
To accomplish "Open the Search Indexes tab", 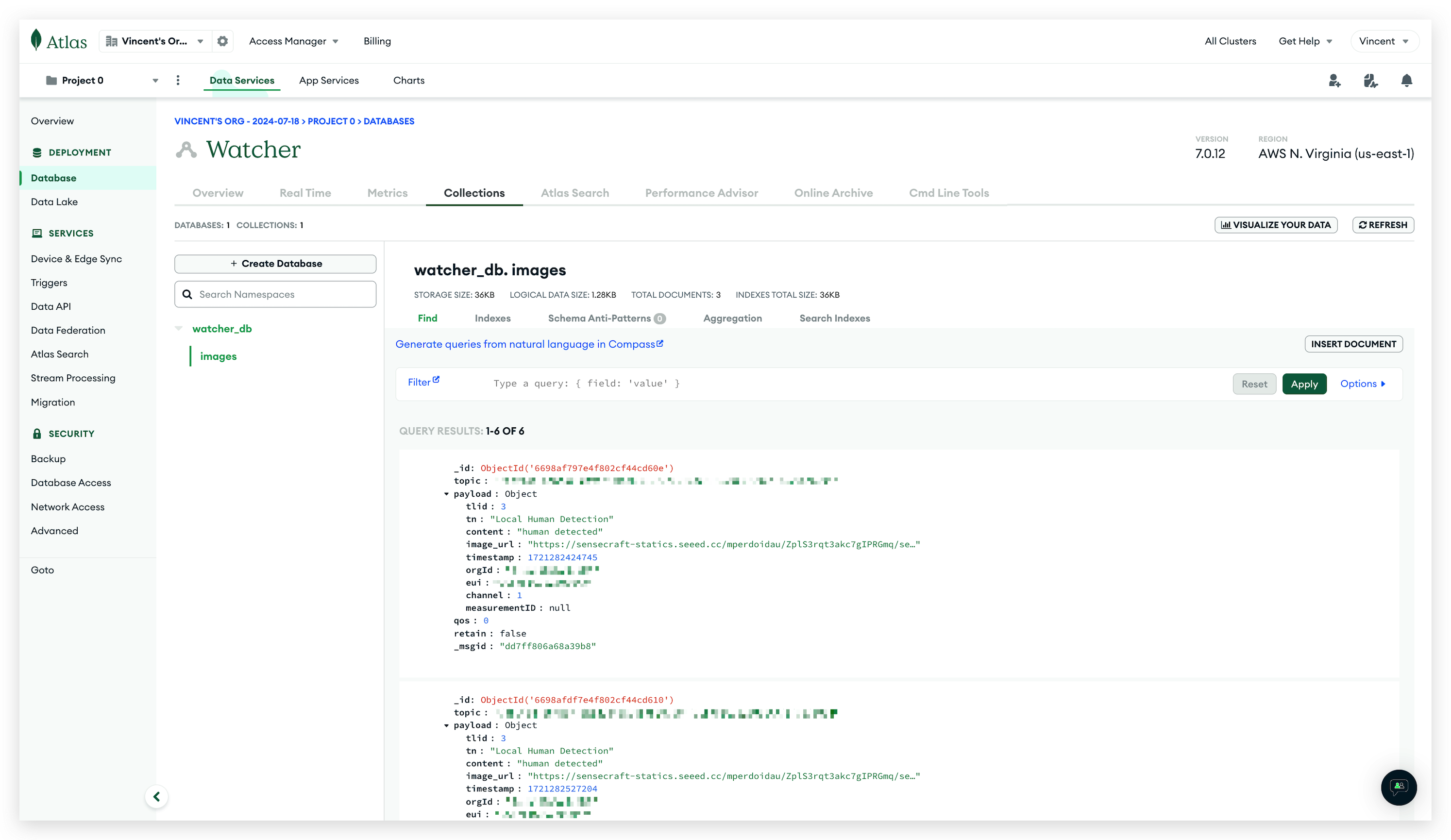I will click(834, 318).
